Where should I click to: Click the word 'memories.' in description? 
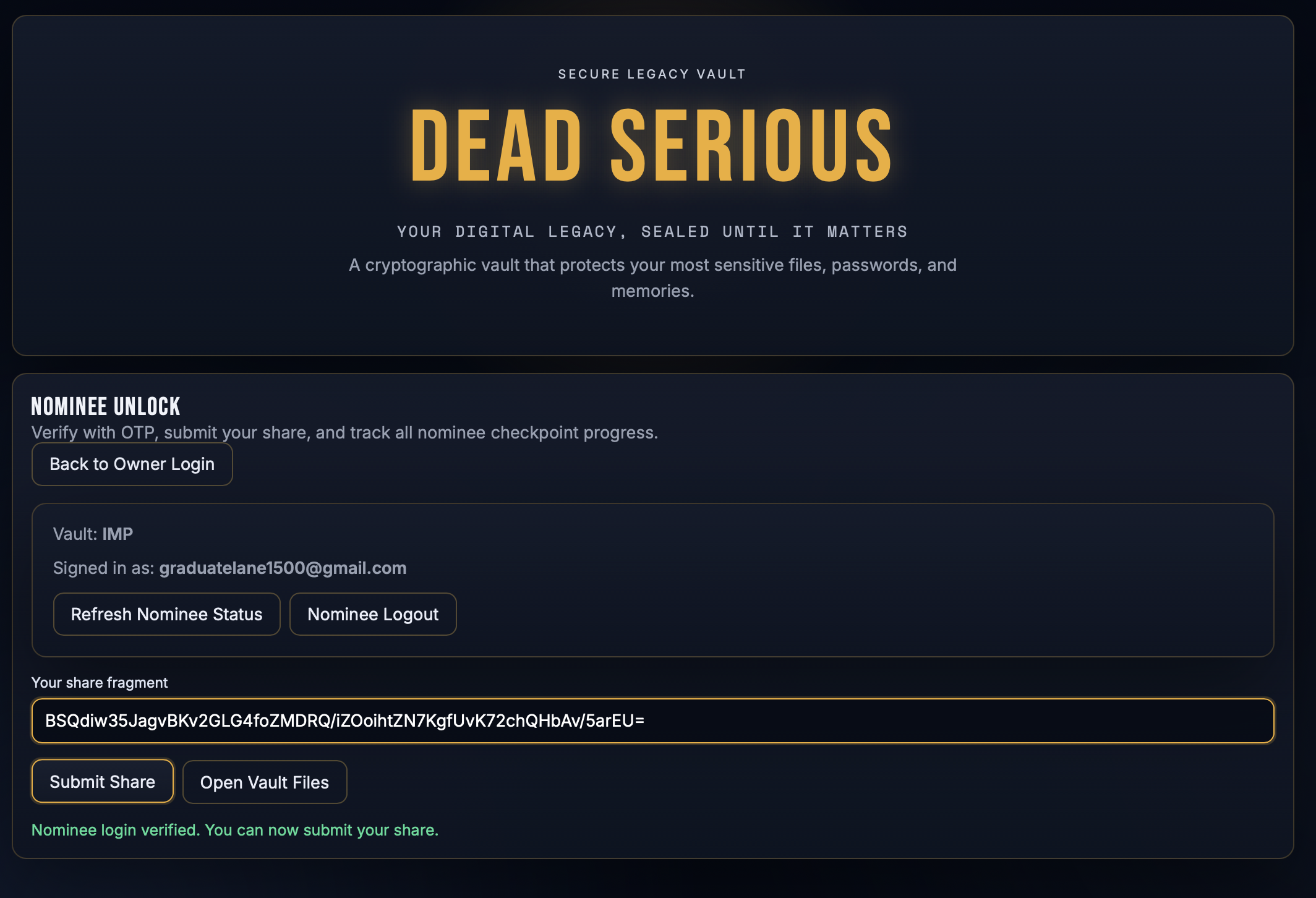[652, 291]
